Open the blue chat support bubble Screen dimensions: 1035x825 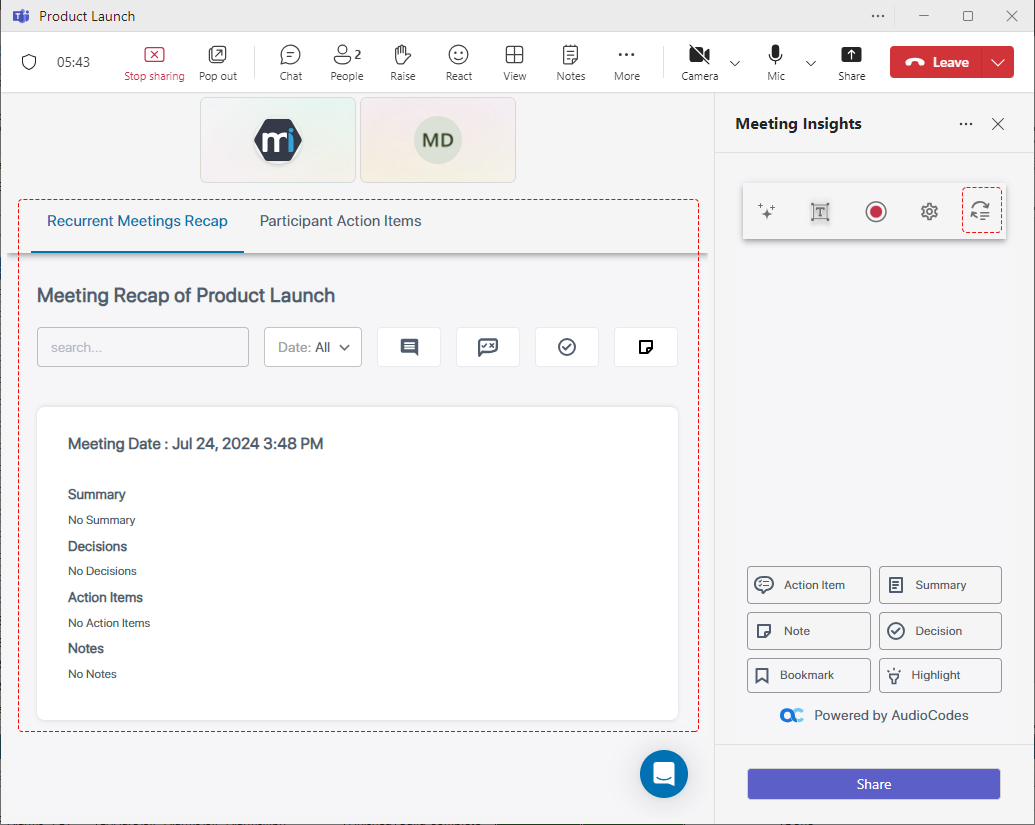(664, 774)
